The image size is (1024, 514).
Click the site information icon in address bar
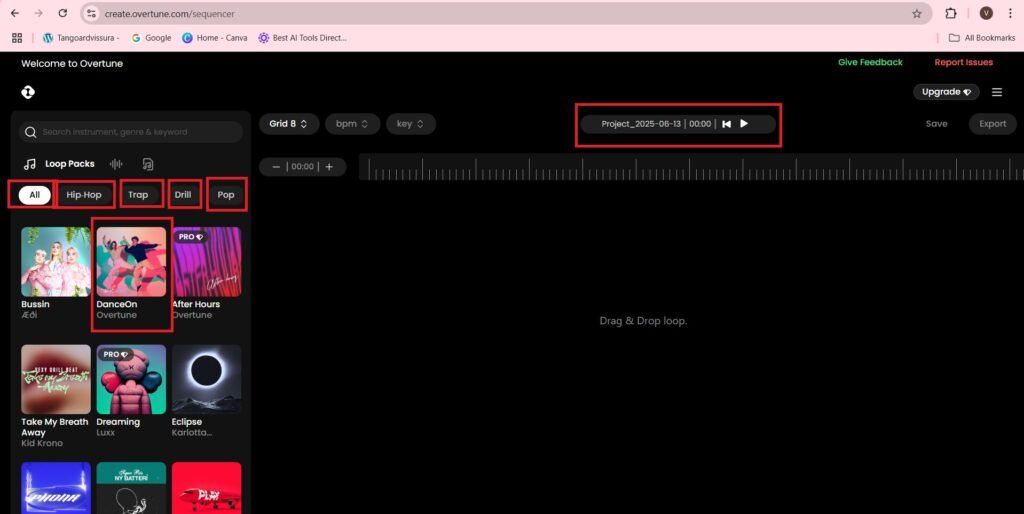tap(91, 13)
